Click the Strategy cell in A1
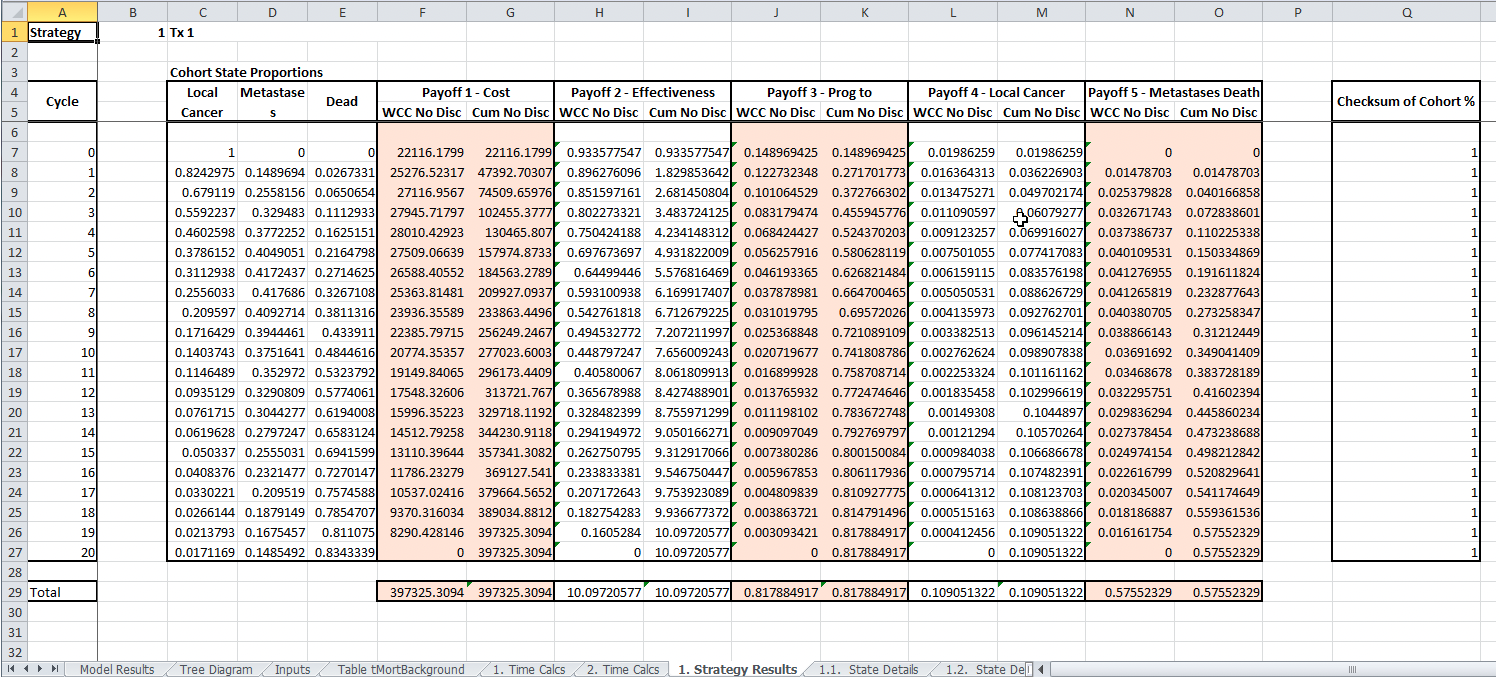 (62, 32)
